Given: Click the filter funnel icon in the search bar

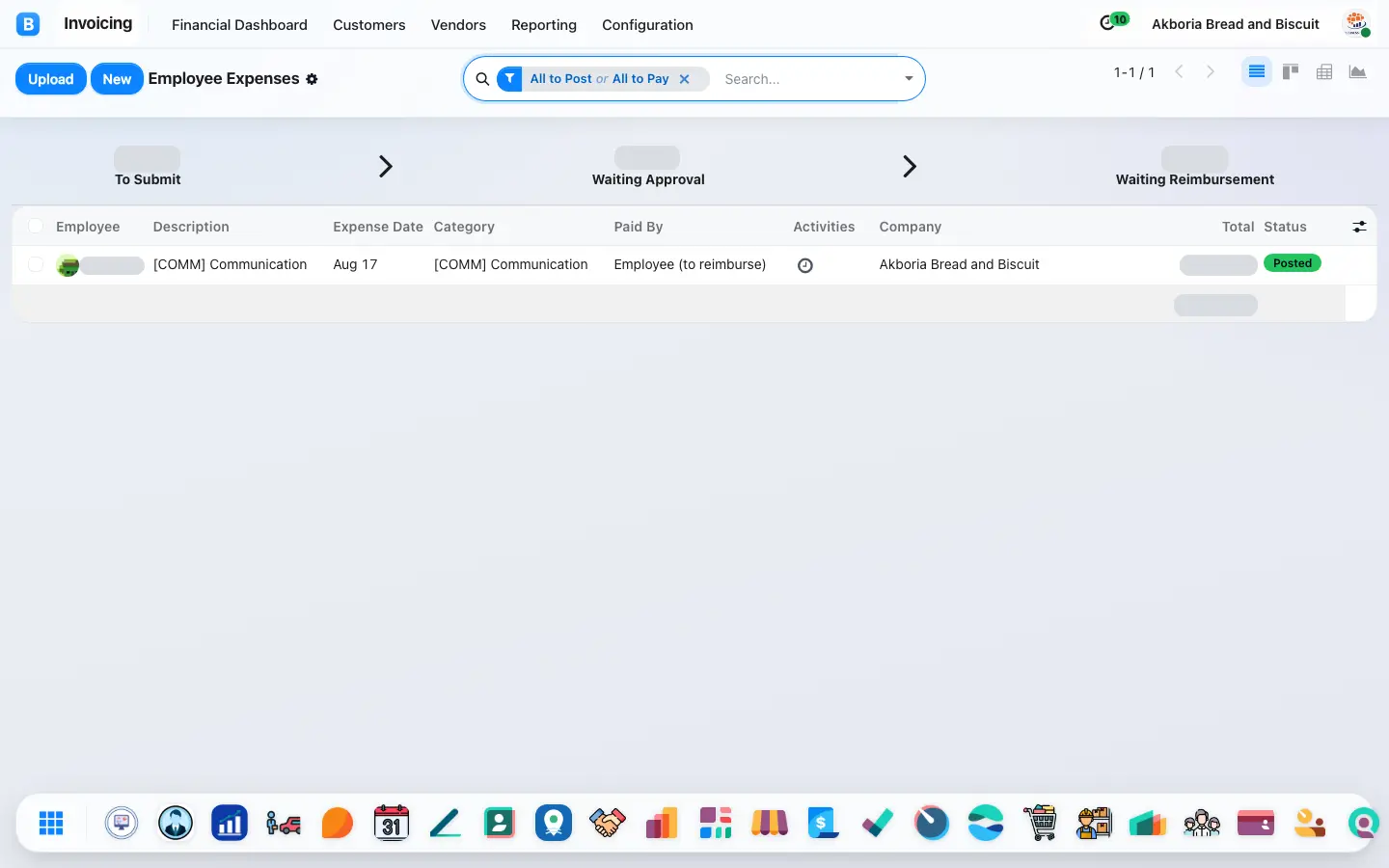Looking at the screenshot, I should click(509, 79).
